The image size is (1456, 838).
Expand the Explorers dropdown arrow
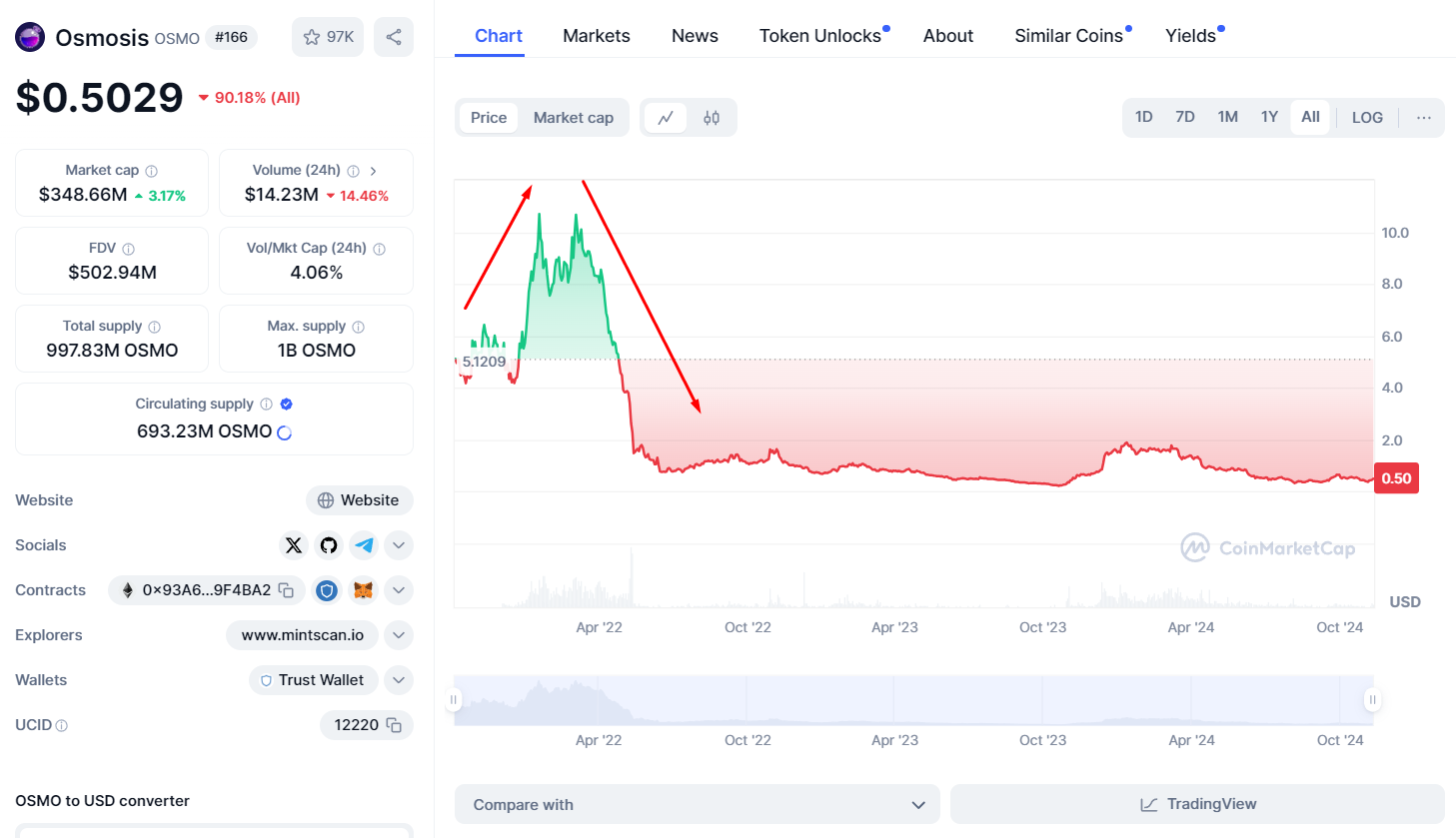(x=399, y=635)
